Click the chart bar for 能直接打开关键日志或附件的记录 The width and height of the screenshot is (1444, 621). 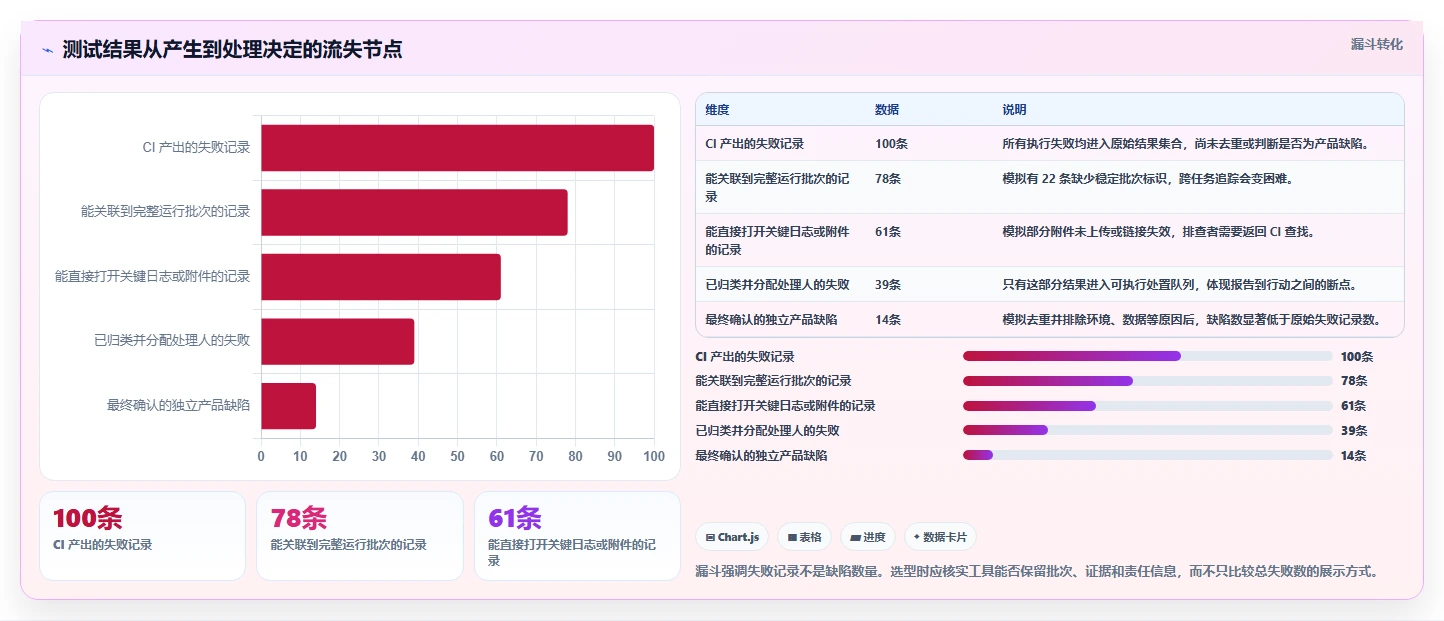(381, 277)
